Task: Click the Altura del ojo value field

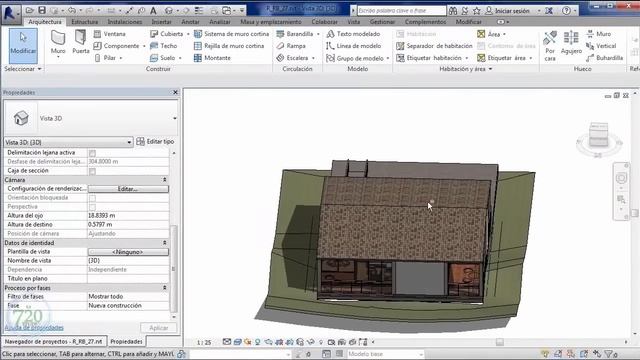Action: (128, 216)
